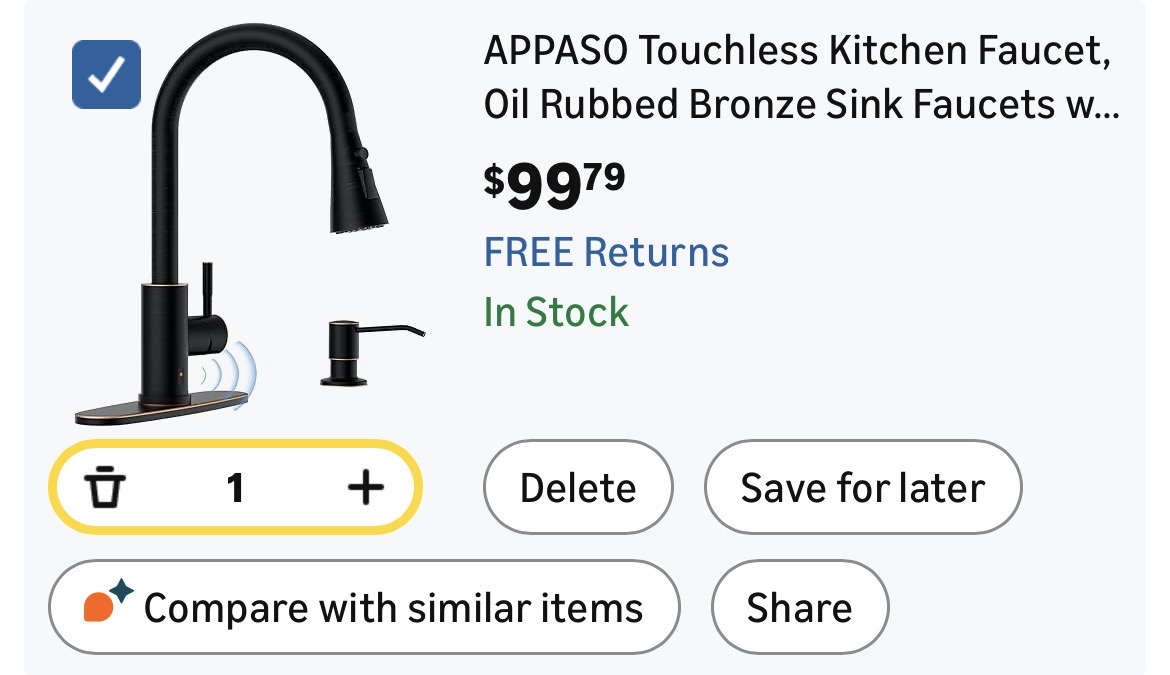Click Save for later
The image size is (1170, 675).
click(862, 488)
